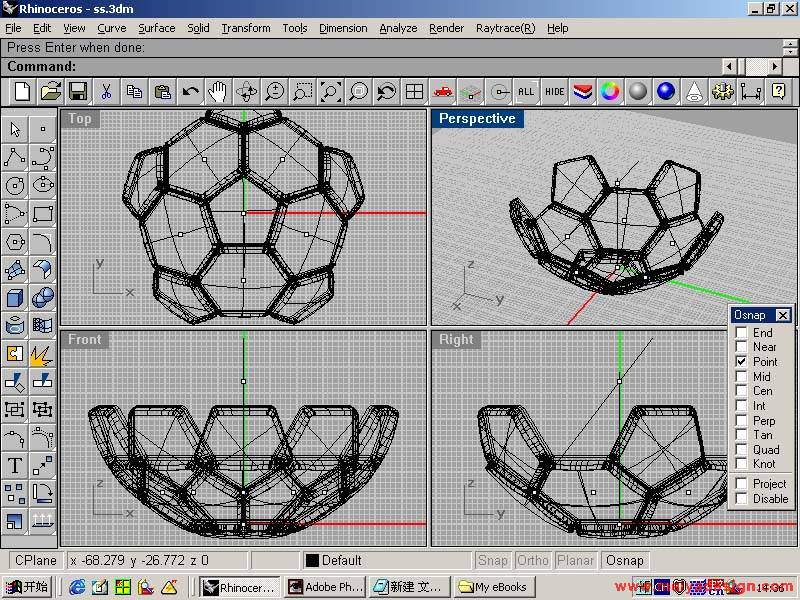
Task: Uncheck the Point osnap checkbox
Action: tap(741, 361)
